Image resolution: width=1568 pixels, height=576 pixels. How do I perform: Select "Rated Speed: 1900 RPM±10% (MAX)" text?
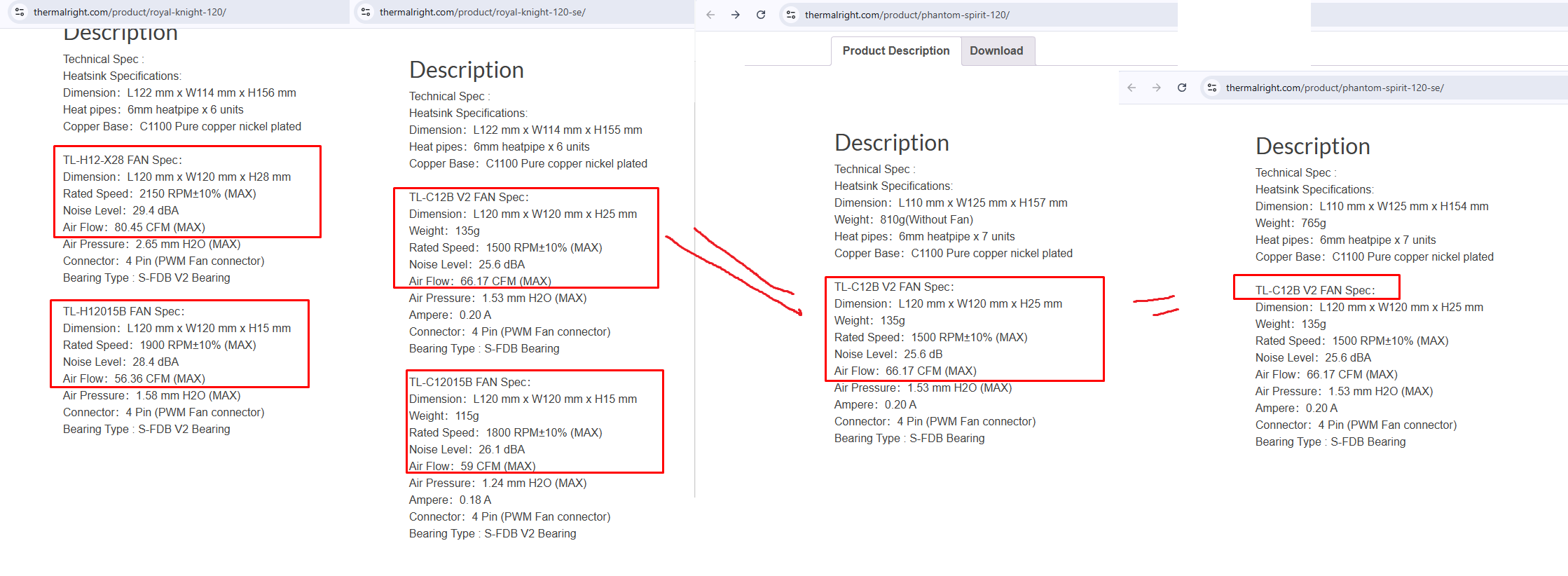pyautogui.click(x=160, y=345)
